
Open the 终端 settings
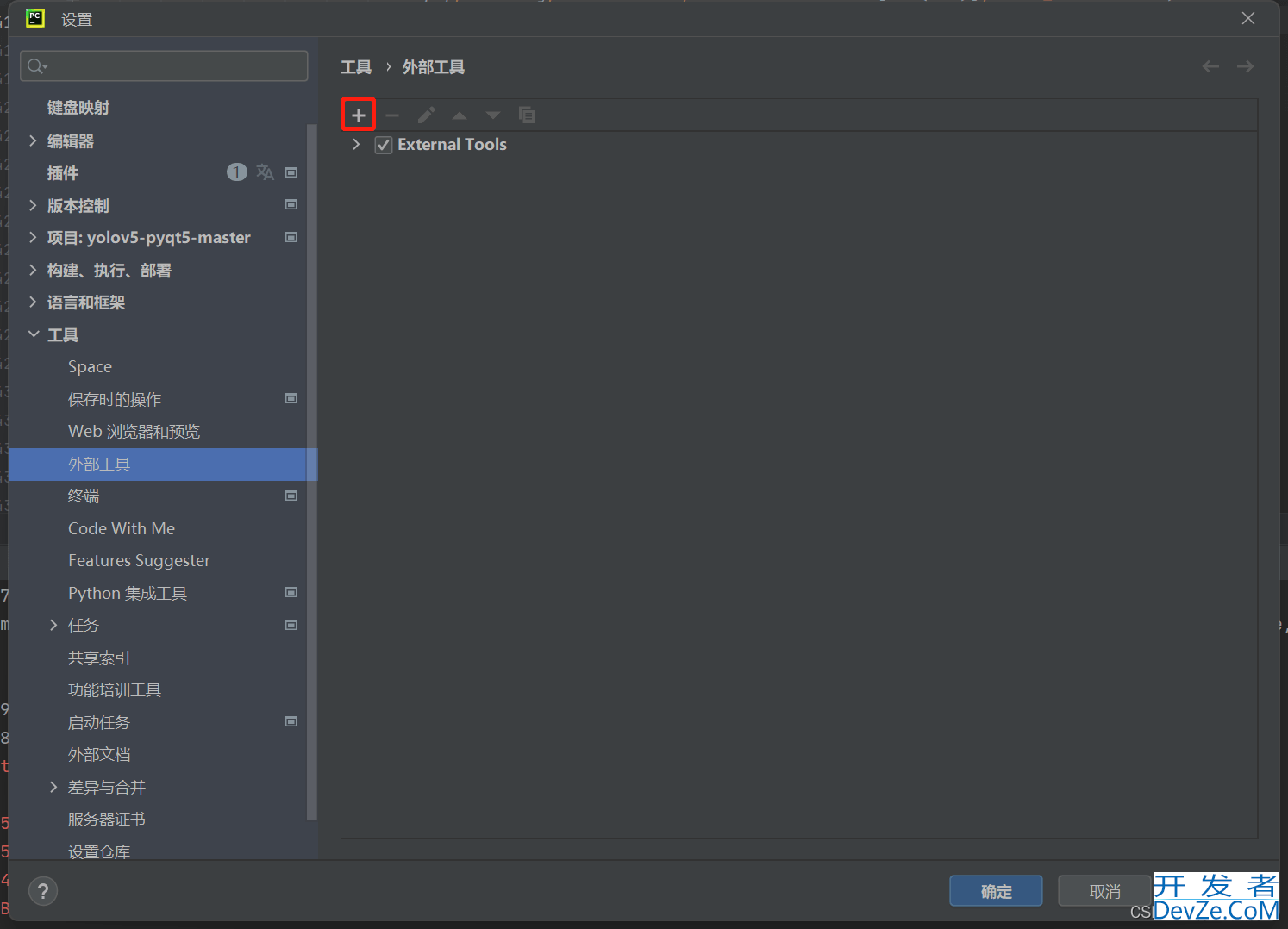84,496
